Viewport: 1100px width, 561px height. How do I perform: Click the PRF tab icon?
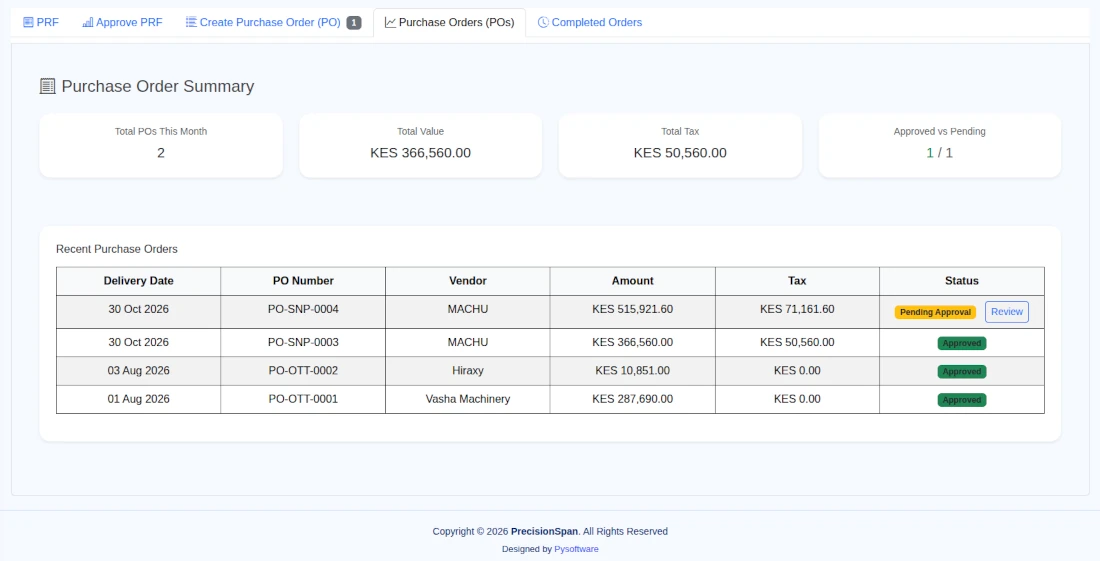tap(28, 22)
